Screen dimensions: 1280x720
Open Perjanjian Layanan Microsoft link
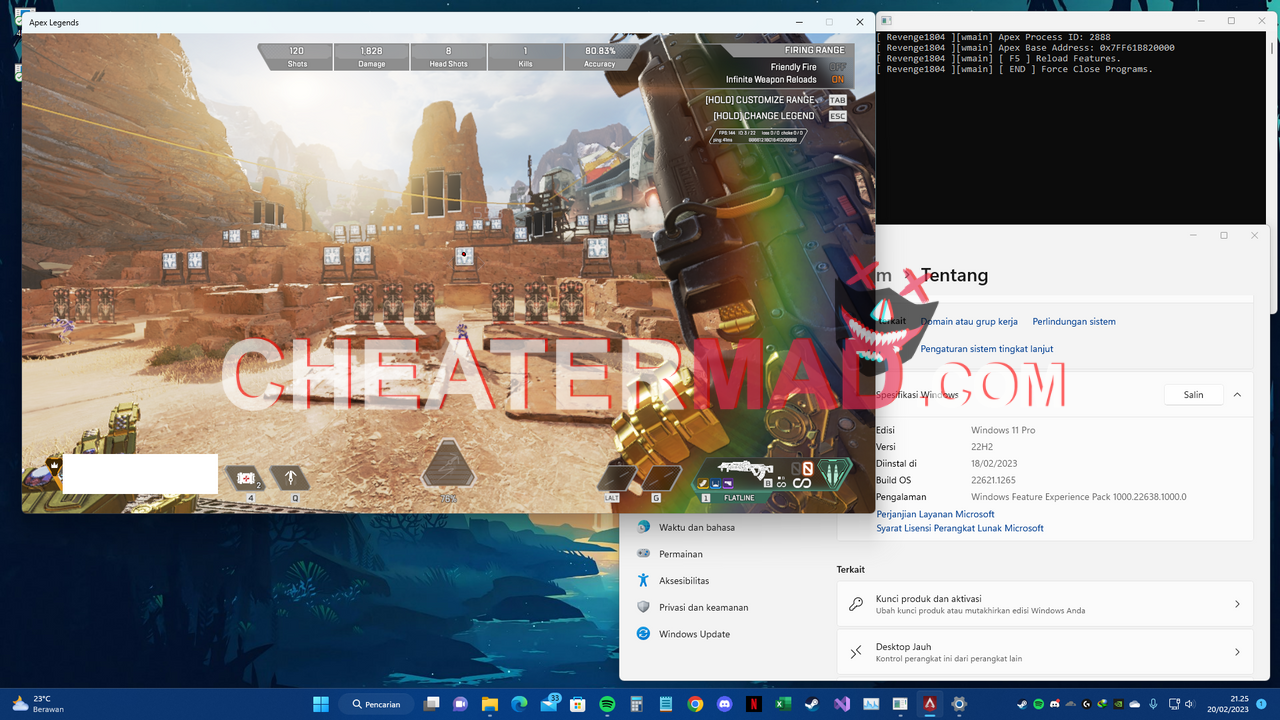tap(935, 514)
